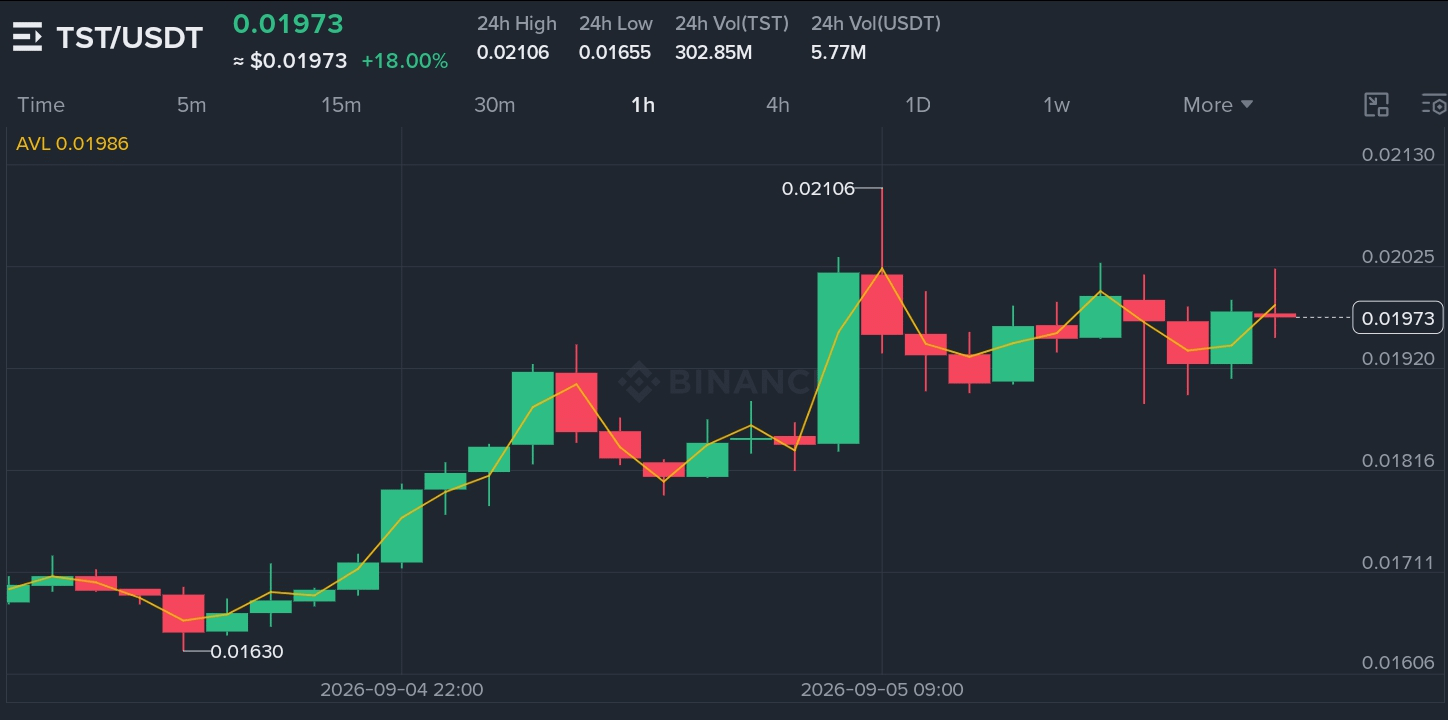
Task: Choose the 1D chart interval
Action: point(917,105)
